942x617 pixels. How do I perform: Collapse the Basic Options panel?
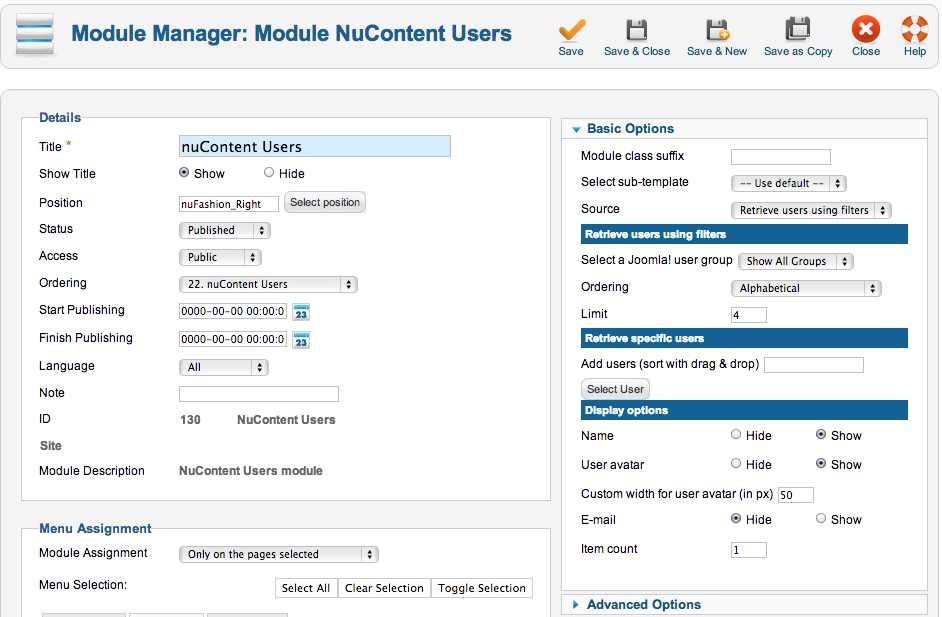pos(744,129)
